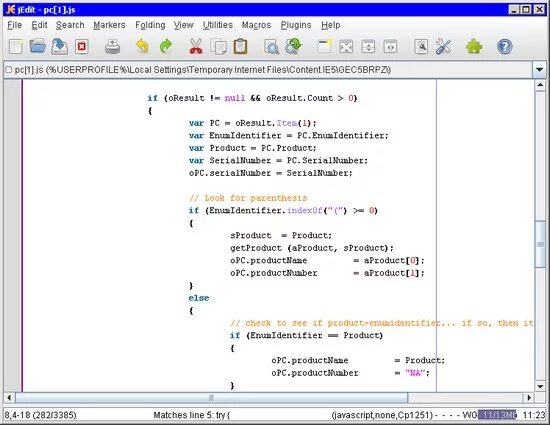Click the "var Product = PC.Product;" line

(253, 148)
